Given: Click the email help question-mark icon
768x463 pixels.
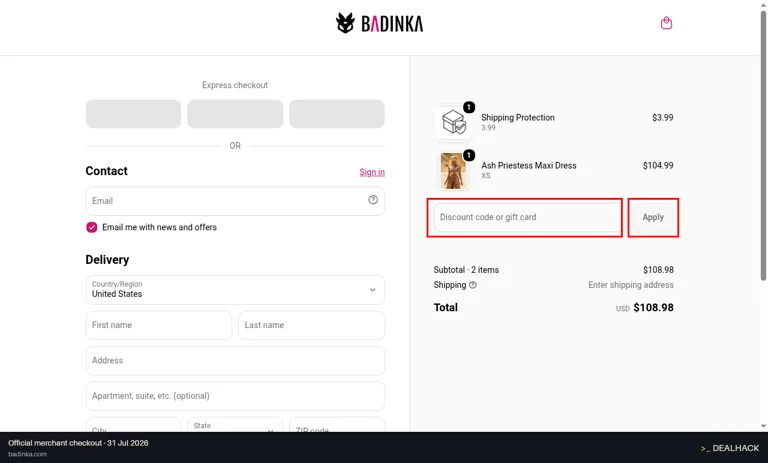Looking at the screenshot, I should pos(373,199).
